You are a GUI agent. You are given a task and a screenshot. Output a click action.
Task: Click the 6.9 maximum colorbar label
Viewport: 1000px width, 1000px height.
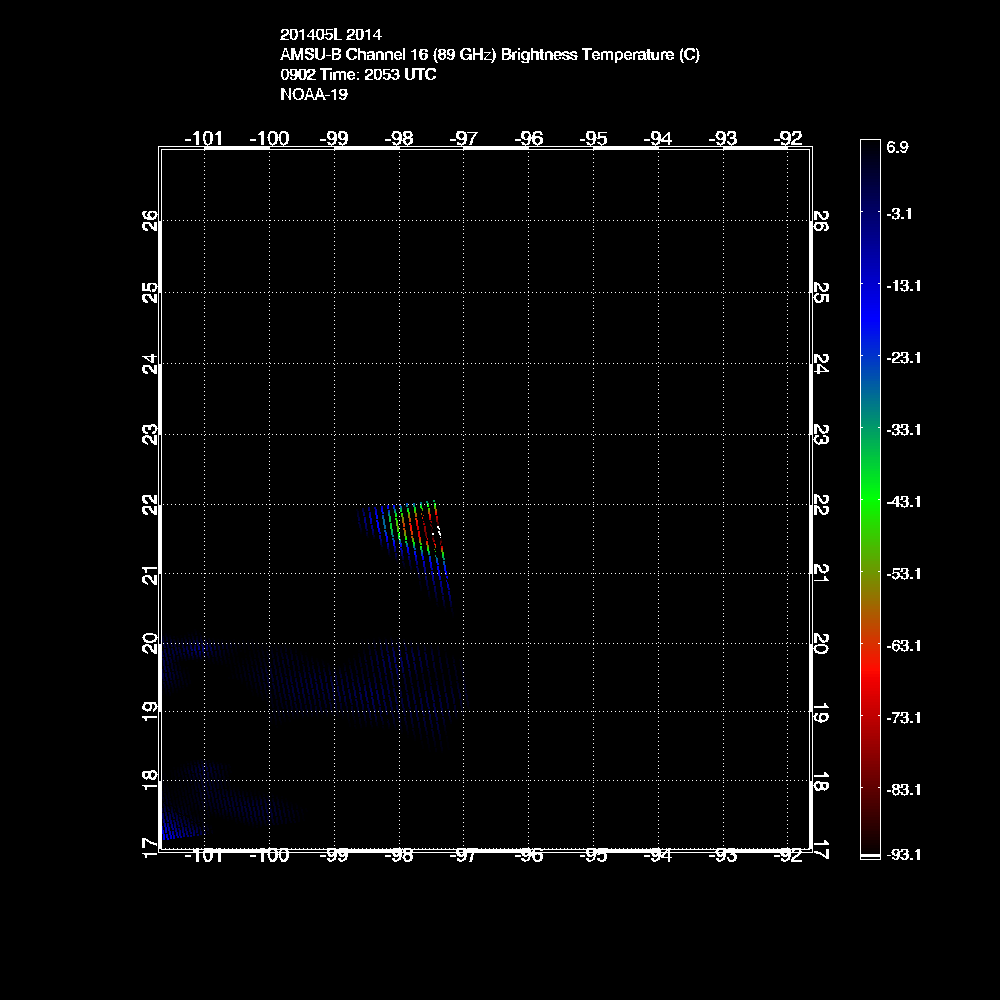[x=897, y=147]
